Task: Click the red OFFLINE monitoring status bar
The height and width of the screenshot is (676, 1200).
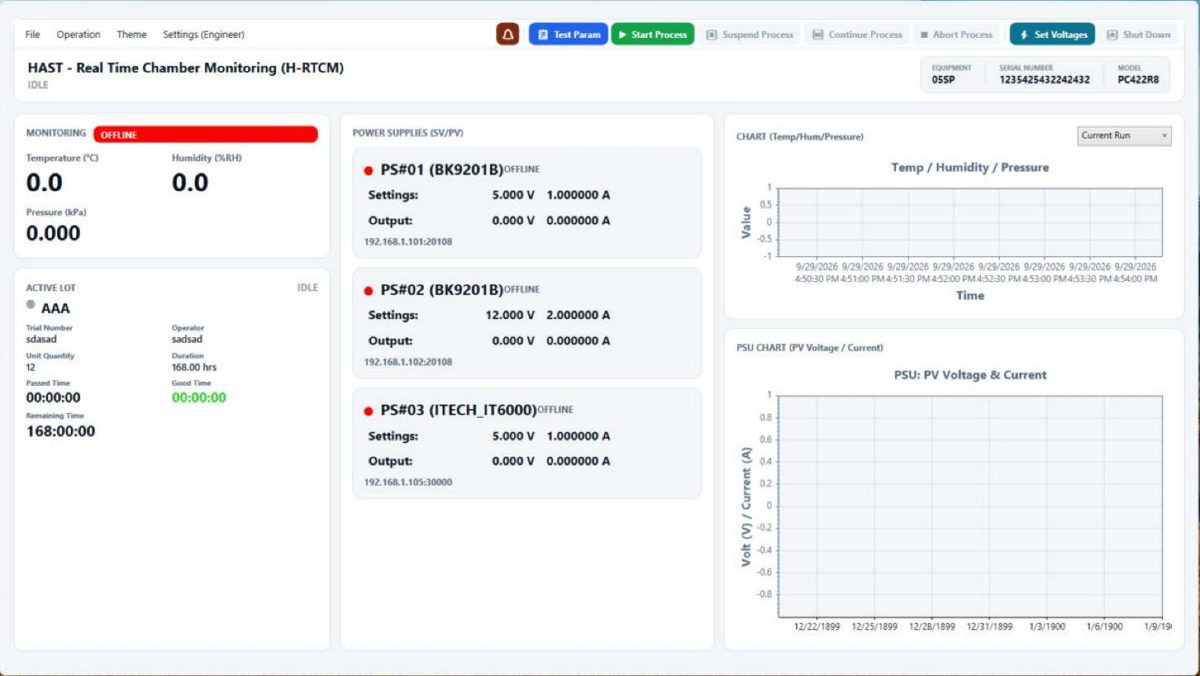Action: (206, 134)
